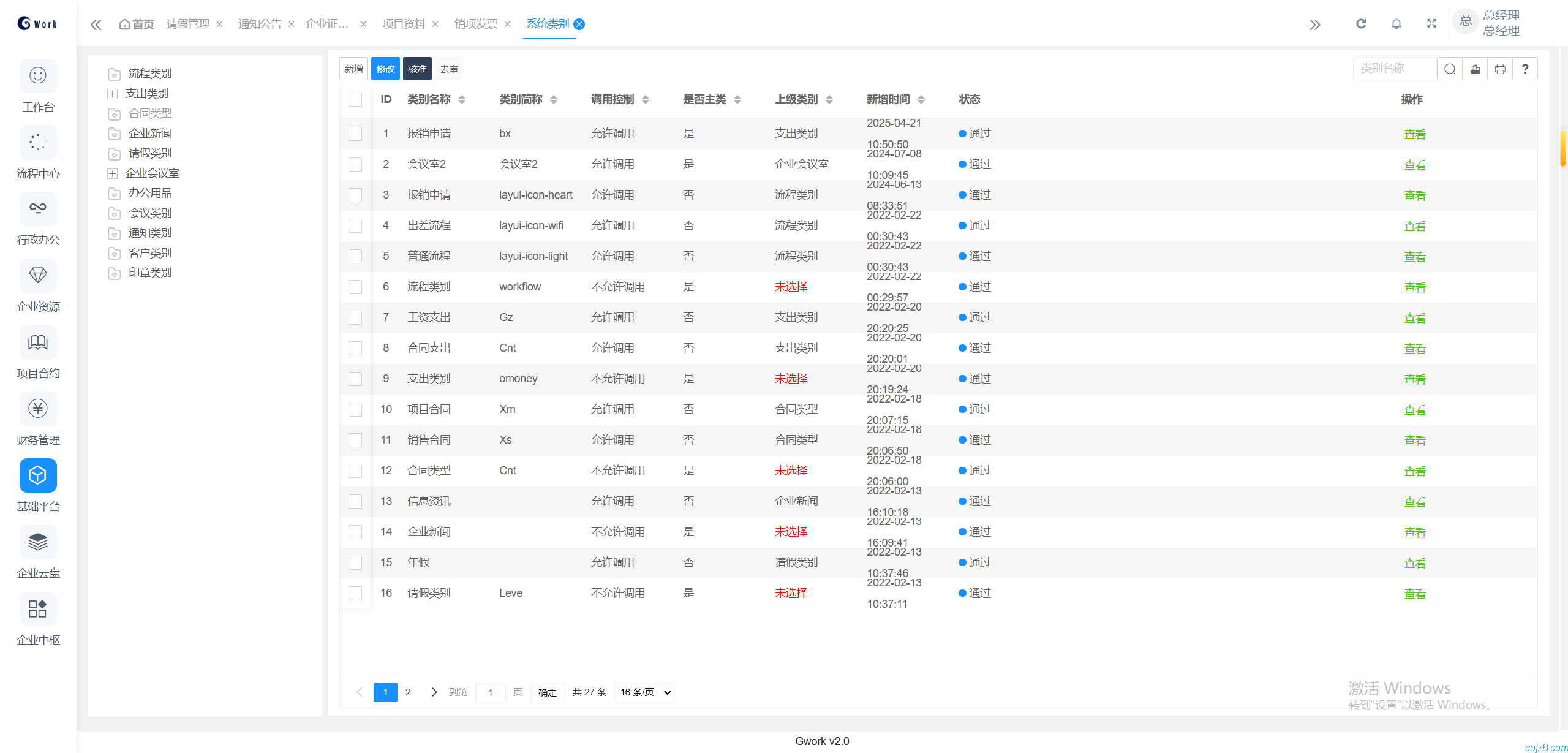Click the search magnifier icon
The width and height of the screenshot is (1568, 753).
[x=1450, y=69]
